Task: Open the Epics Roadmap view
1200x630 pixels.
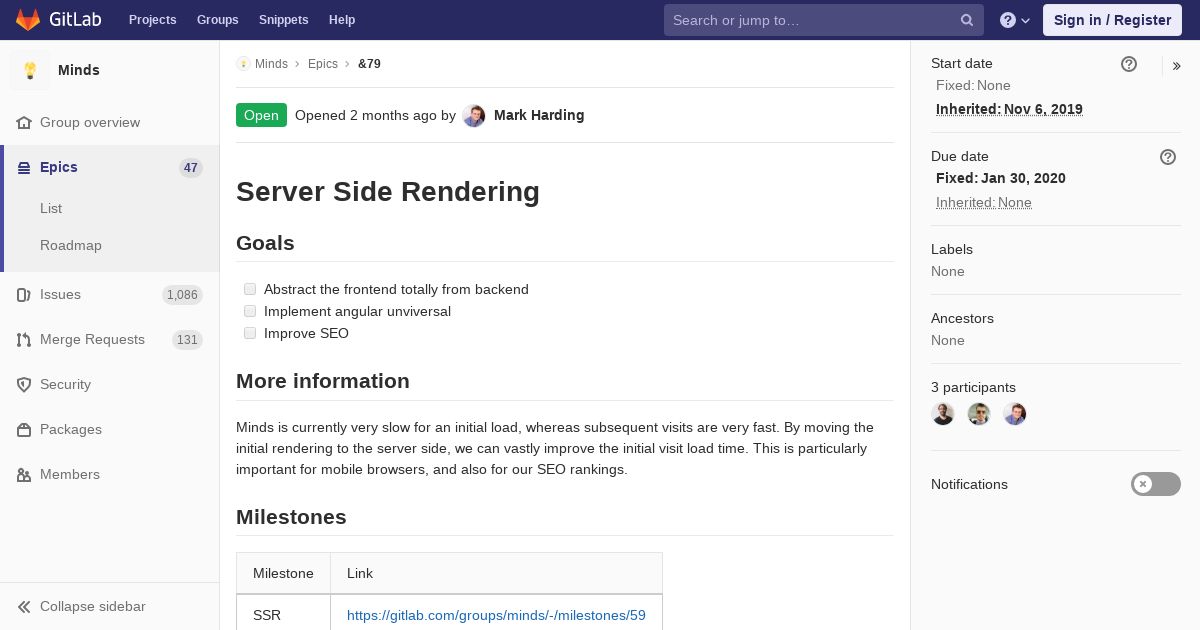Action: click(x=71, y=245)
